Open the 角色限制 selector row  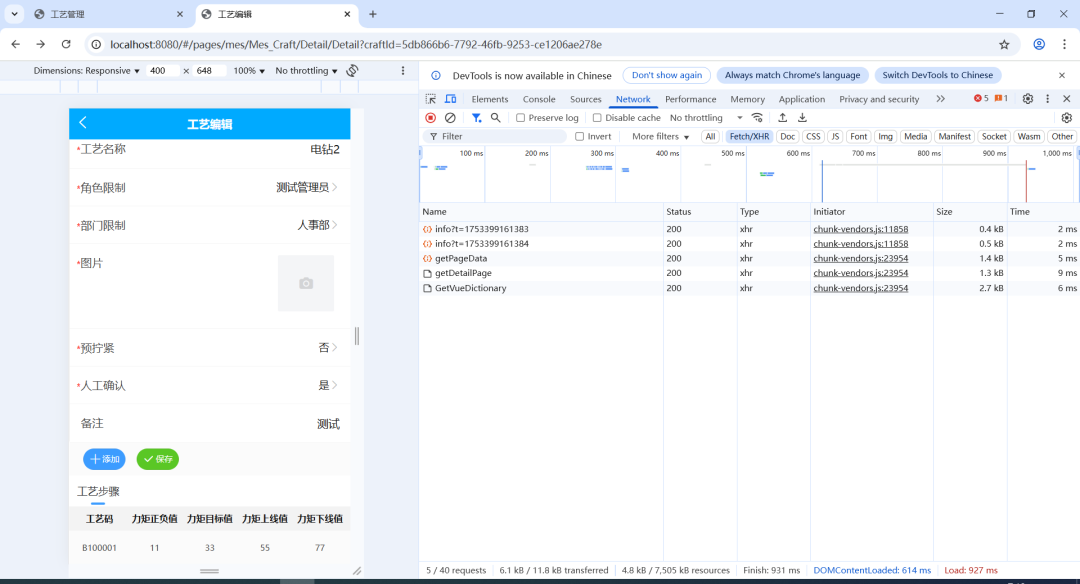point(210,187)
